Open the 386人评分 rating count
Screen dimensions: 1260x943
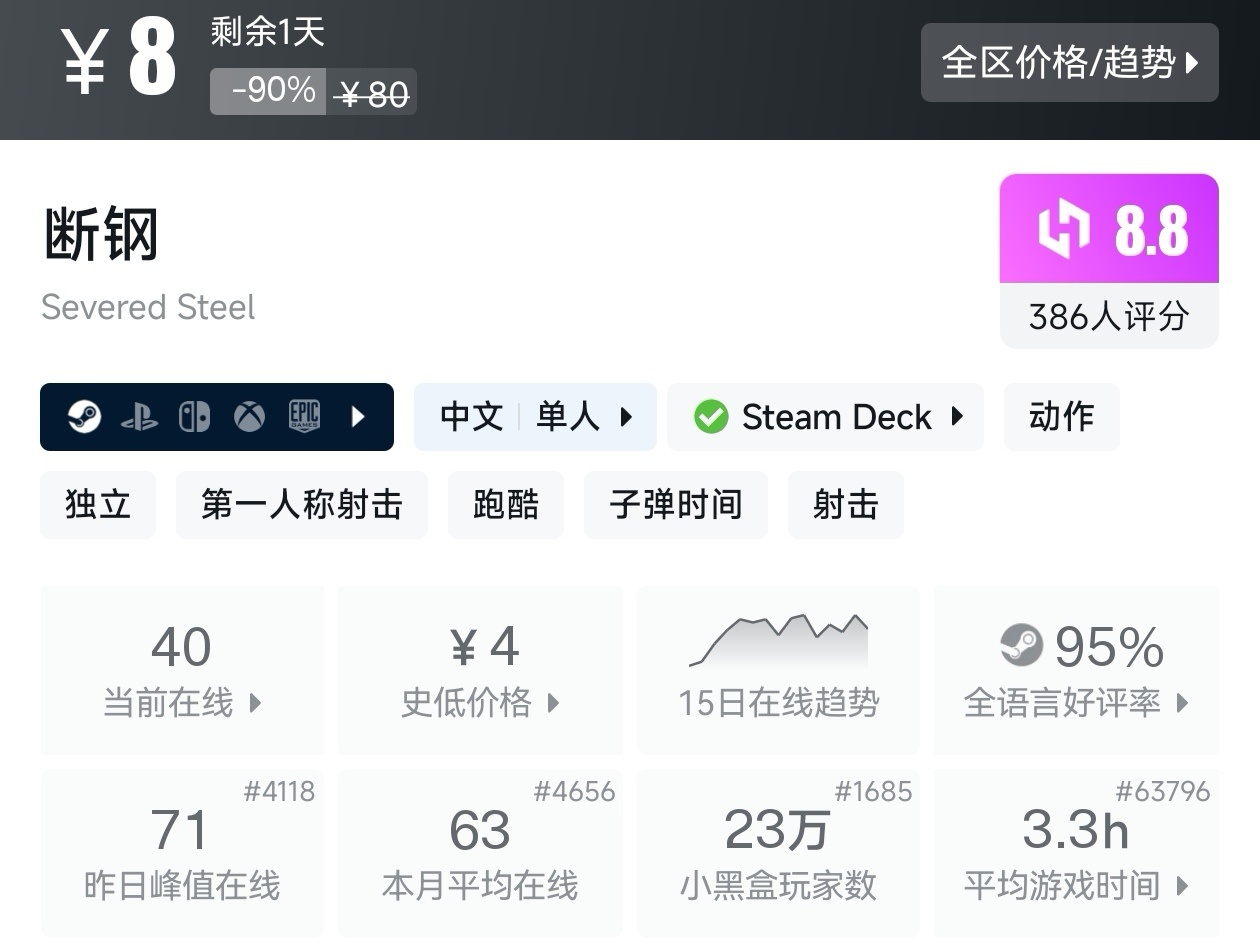click(x=1108, y=317)
